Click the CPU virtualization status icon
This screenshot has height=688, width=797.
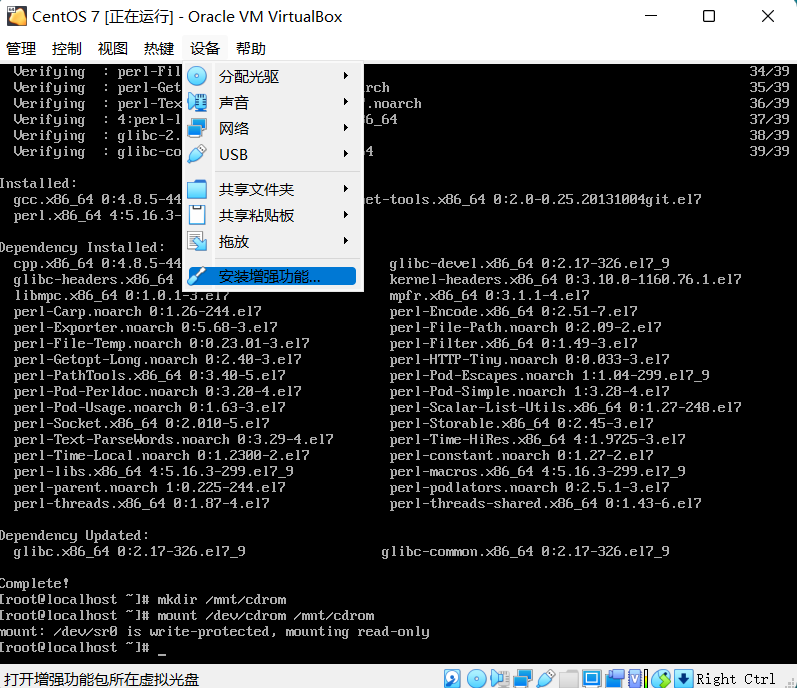tap(636, 678)
